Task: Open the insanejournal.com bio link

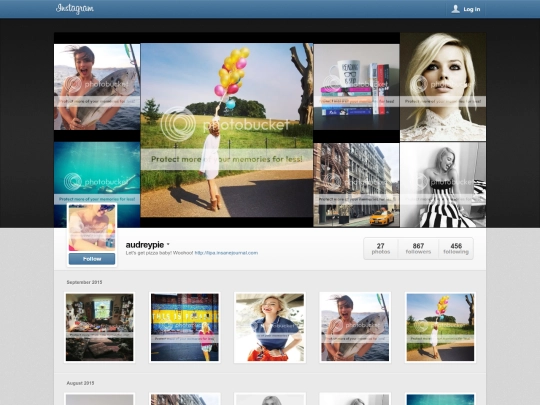Action: (226, 253)
